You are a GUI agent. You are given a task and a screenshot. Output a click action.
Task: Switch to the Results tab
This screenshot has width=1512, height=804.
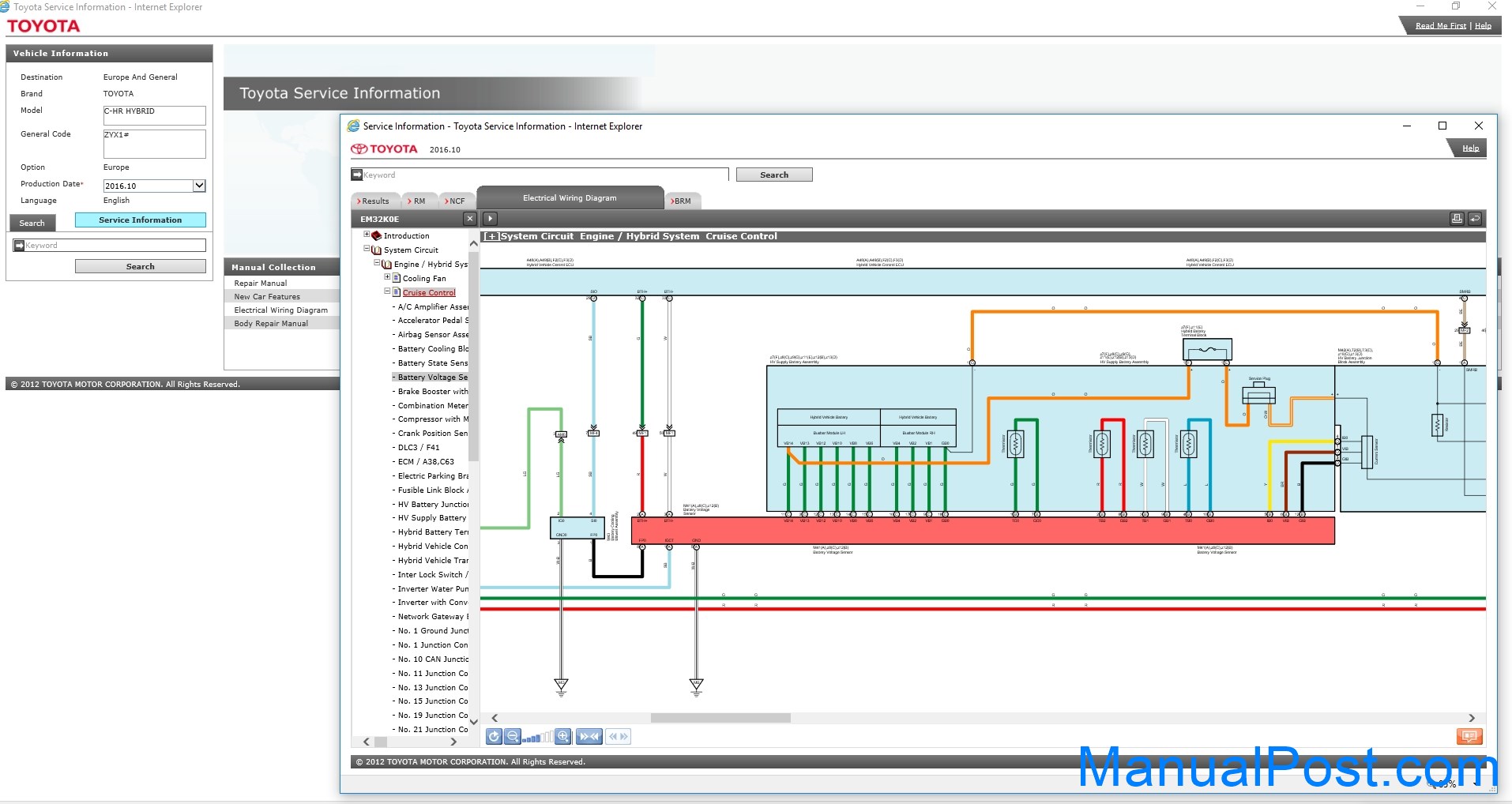(x=374, y=201)
